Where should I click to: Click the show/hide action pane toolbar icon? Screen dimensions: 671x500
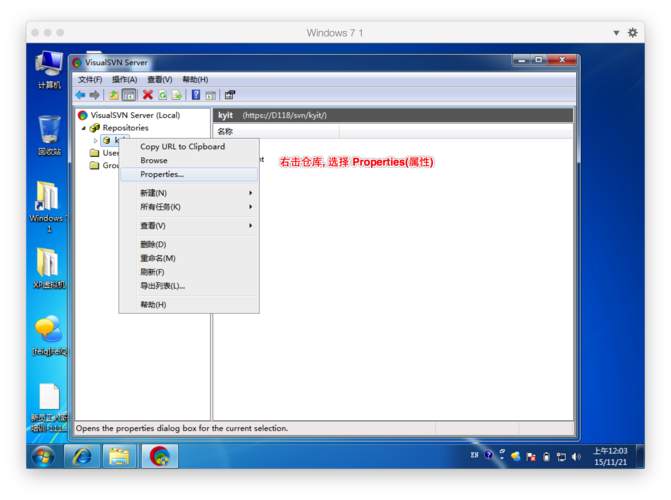tap(210, 95)
